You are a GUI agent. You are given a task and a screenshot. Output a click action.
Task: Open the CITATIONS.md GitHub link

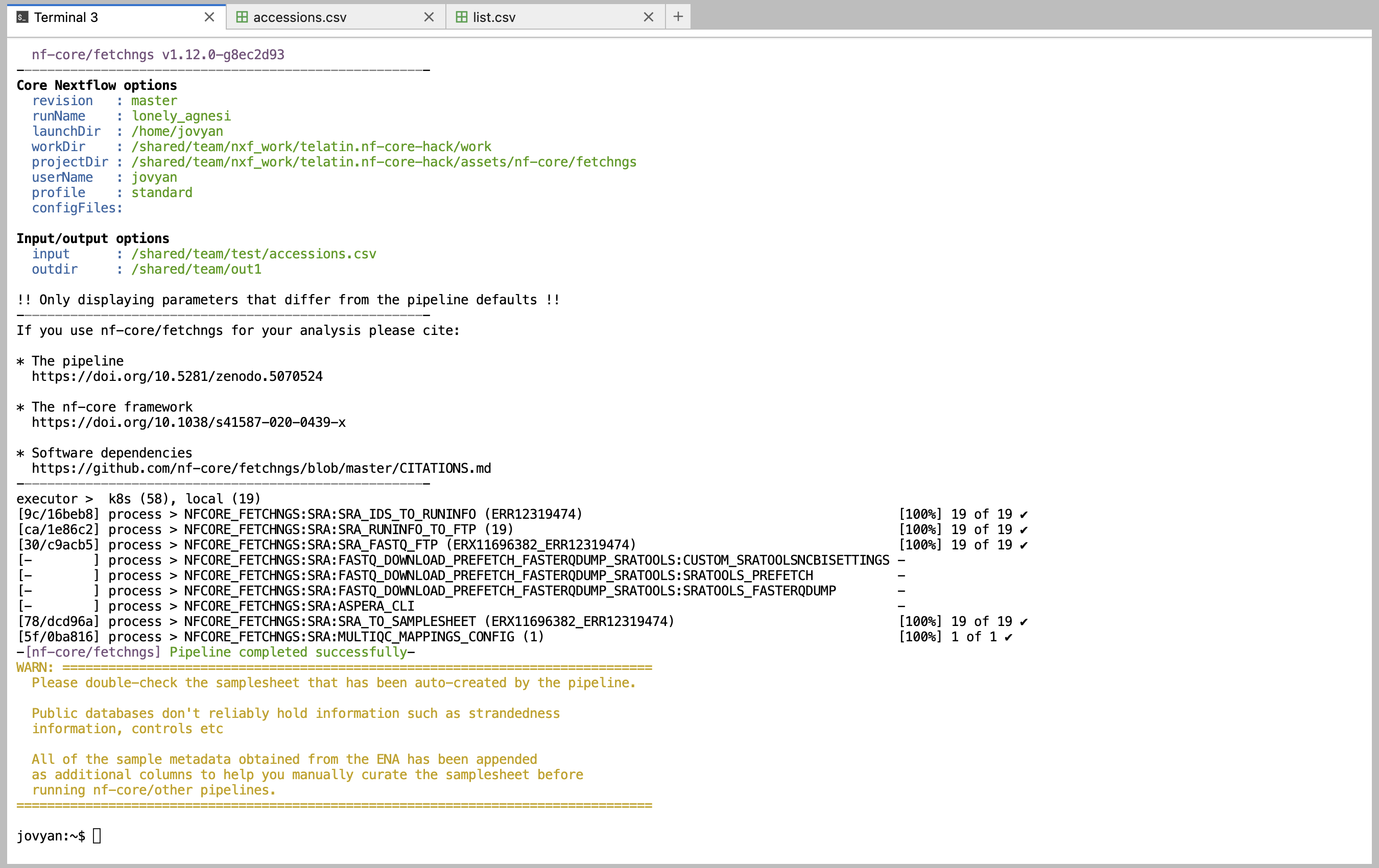pos(261,468)
